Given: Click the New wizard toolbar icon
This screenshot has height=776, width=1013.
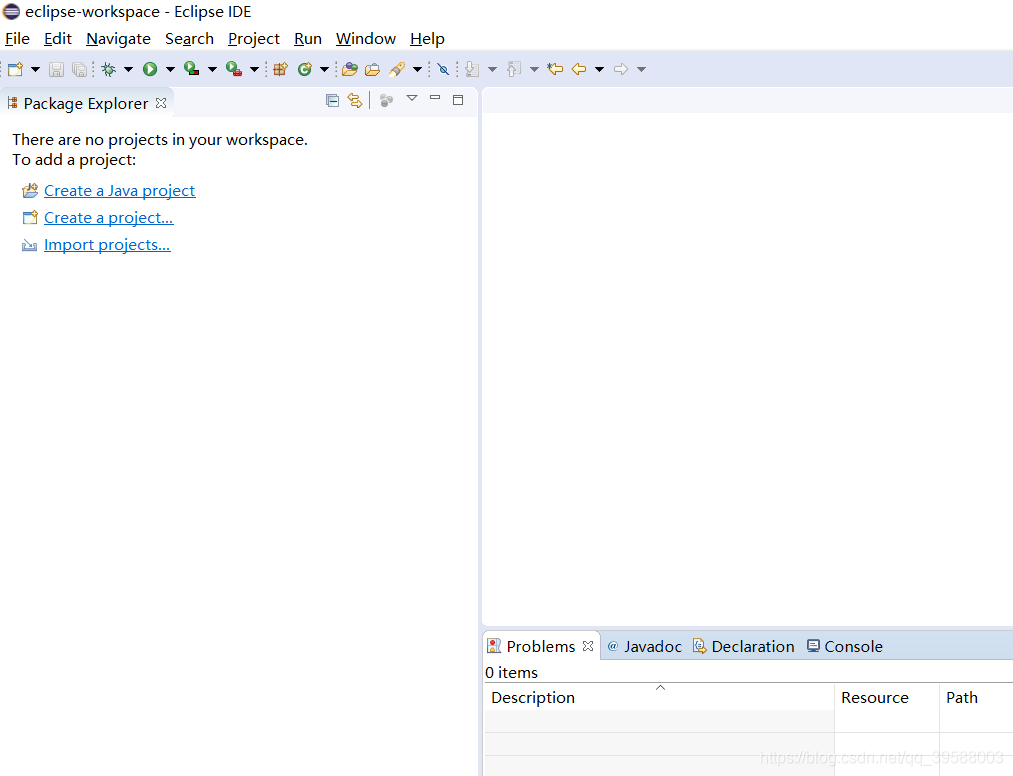Looking at the screenshot, I should pyautogui.click(x=16, y=69).
